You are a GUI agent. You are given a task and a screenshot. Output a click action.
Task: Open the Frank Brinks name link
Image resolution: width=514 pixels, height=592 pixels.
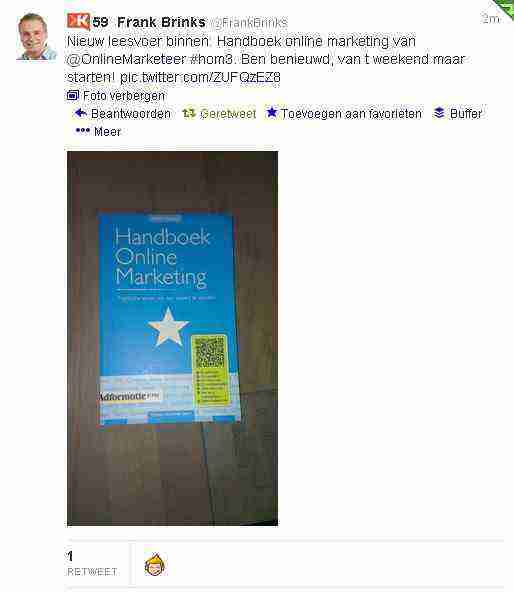(x=161, y=22)
